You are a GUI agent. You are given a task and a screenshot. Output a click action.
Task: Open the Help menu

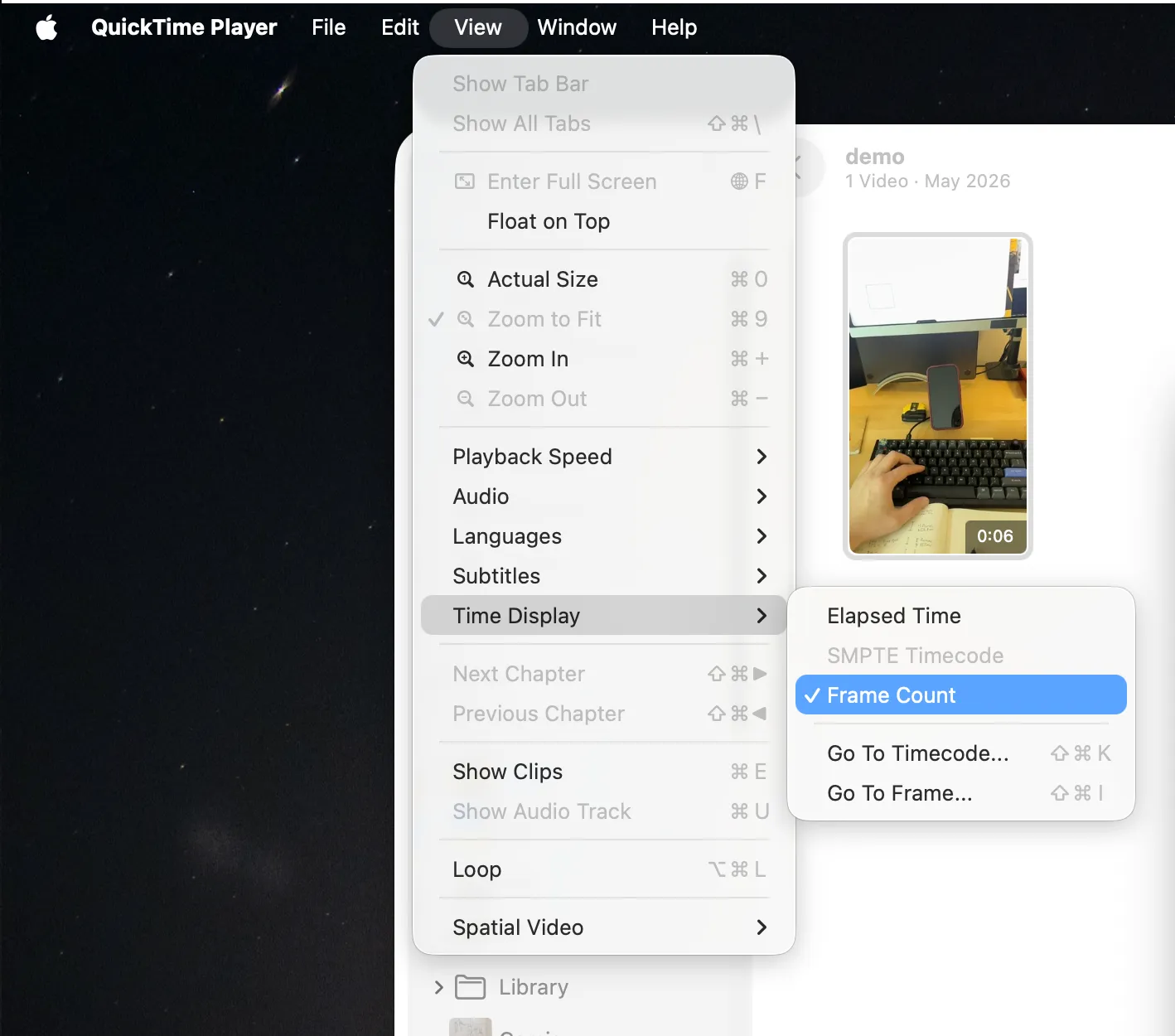(x=674, y=27)
